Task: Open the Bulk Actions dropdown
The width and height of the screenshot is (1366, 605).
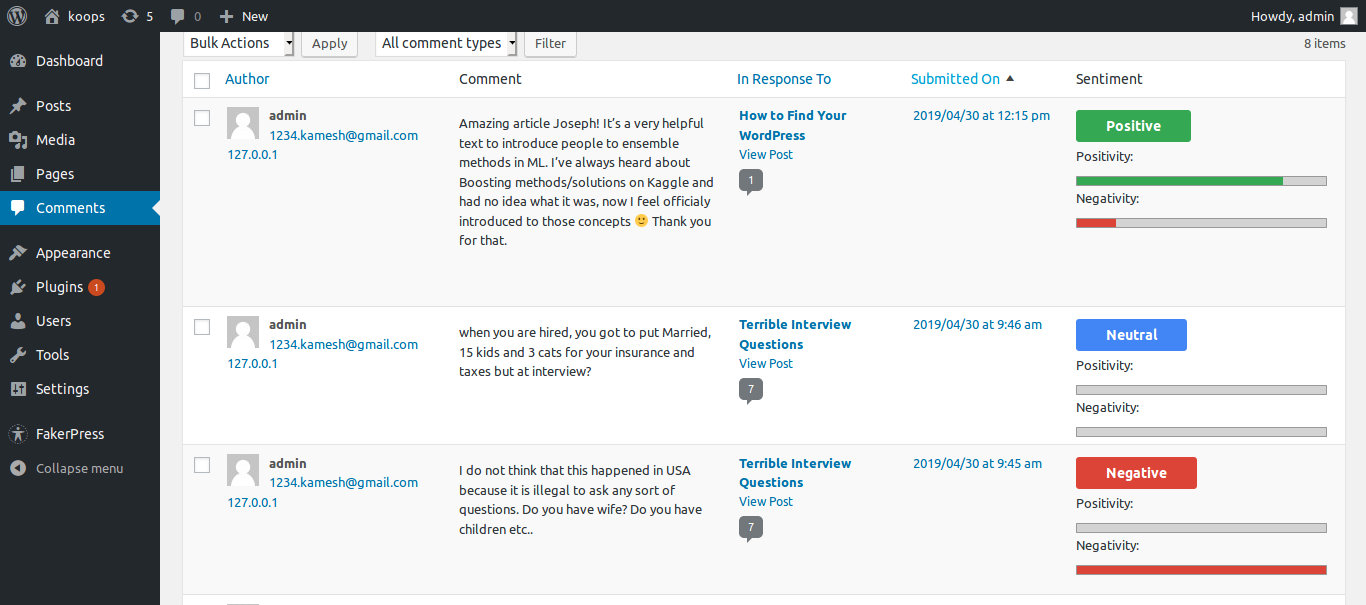Action: tap(239, 43)
